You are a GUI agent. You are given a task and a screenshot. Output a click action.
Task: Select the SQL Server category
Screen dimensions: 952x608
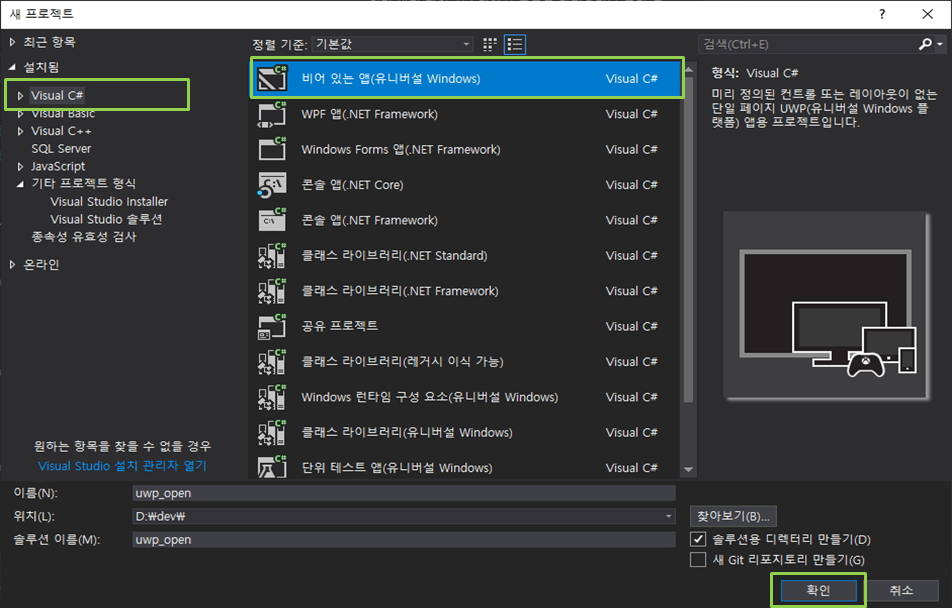tap(61, 148)
